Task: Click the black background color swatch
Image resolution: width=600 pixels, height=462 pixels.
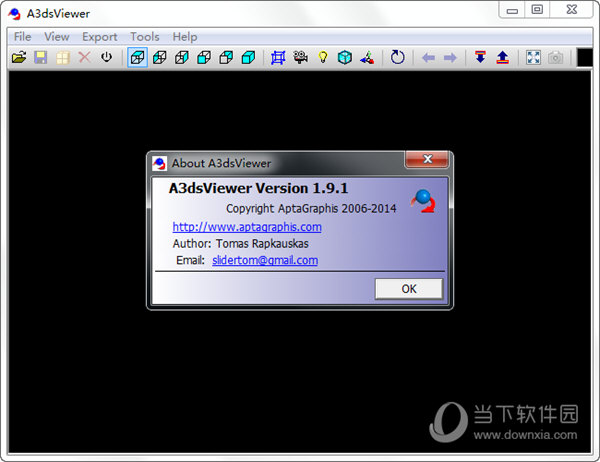Action: coord(585,58)
